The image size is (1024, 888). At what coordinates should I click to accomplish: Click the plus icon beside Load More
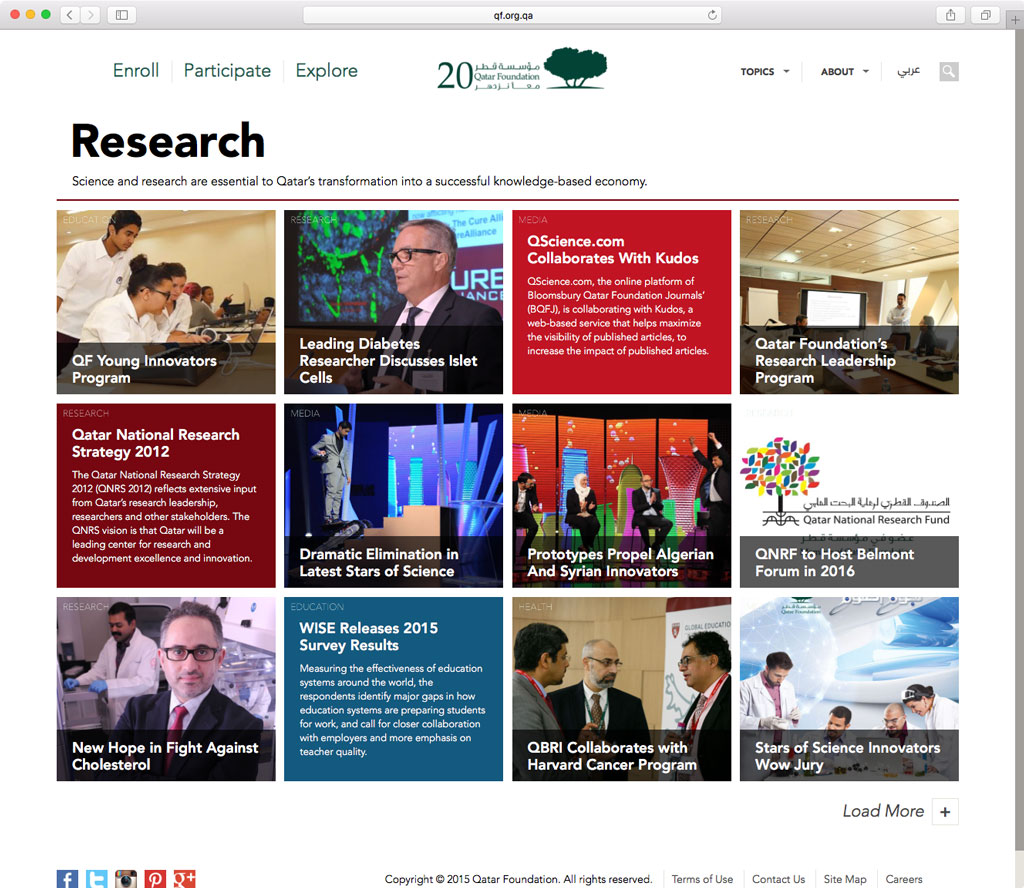point(945,812)
